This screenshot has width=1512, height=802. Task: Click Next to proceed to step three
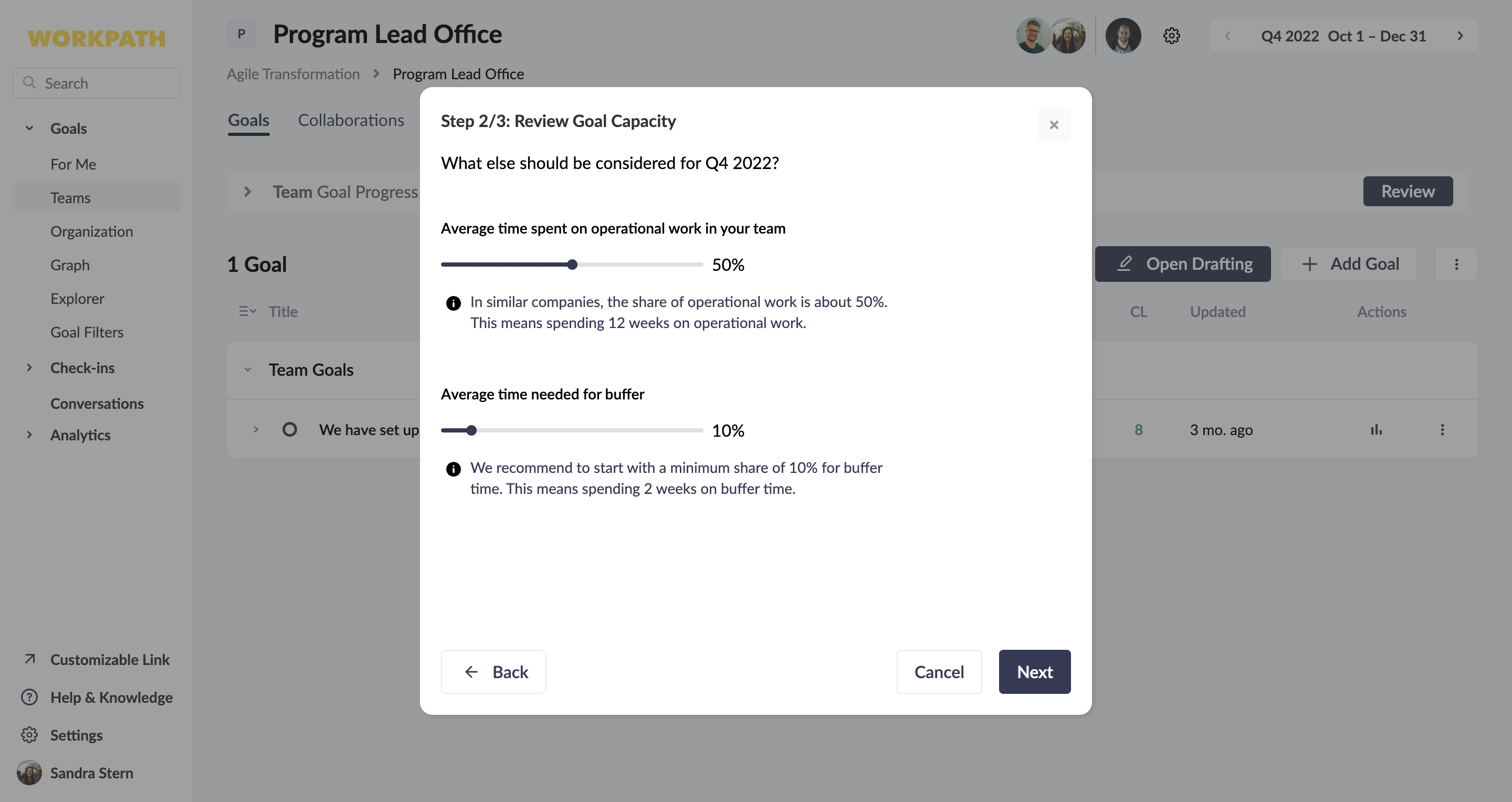coord(1034,672)
